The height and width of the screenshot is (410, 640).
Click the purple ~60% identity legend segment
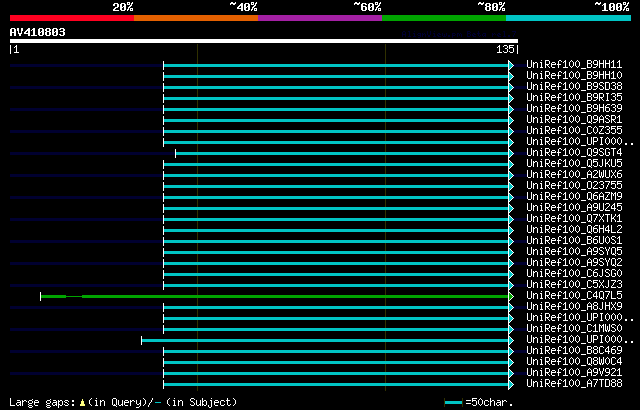(x=320, y=18)
